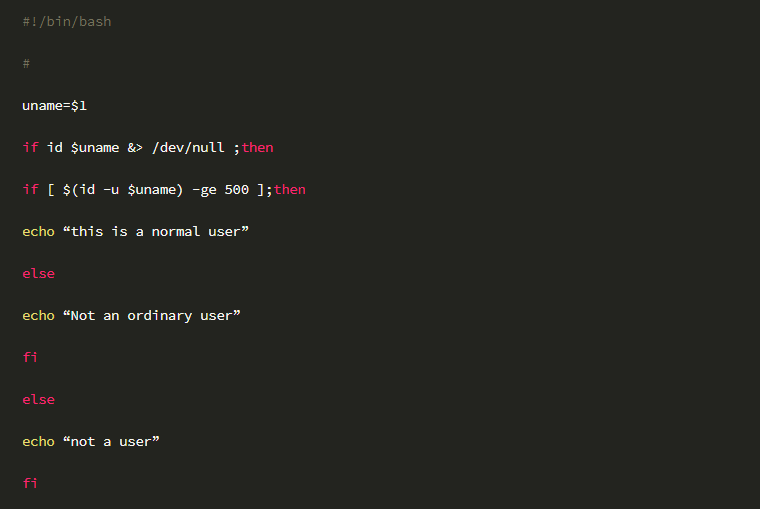The width and height of the screenshot is (760, 509).
Task: Click the /dev/null path text
Action: point(188,147)
